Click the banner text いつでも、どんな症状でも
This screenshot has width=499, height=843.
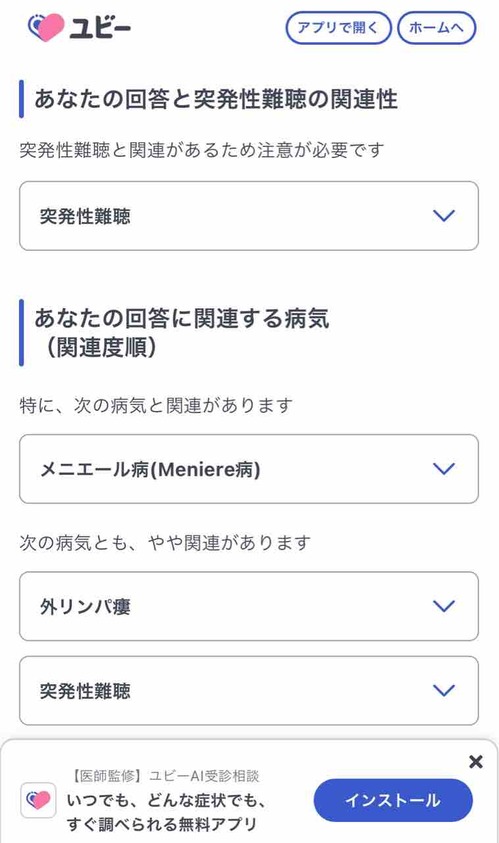coord(167,800)
